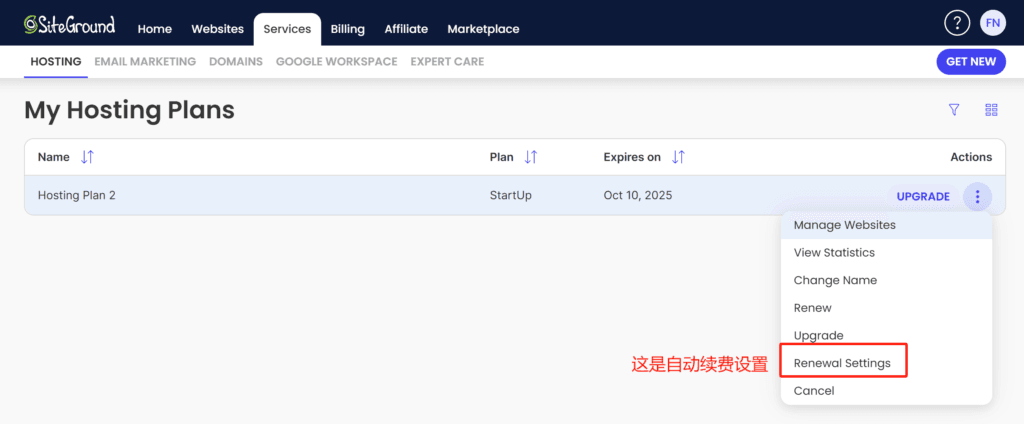Switch to grid view icon
The width and height of the screenshot is (1024, 424).
coord(991,110)
